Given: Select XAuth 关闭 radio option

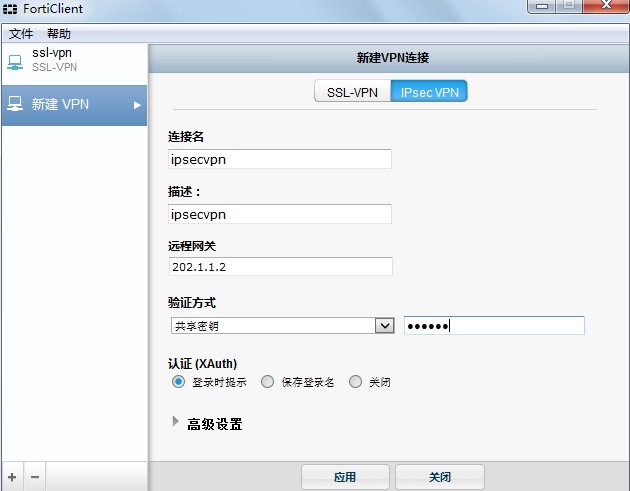Looking at the screenshot, I should click(355, 381).
